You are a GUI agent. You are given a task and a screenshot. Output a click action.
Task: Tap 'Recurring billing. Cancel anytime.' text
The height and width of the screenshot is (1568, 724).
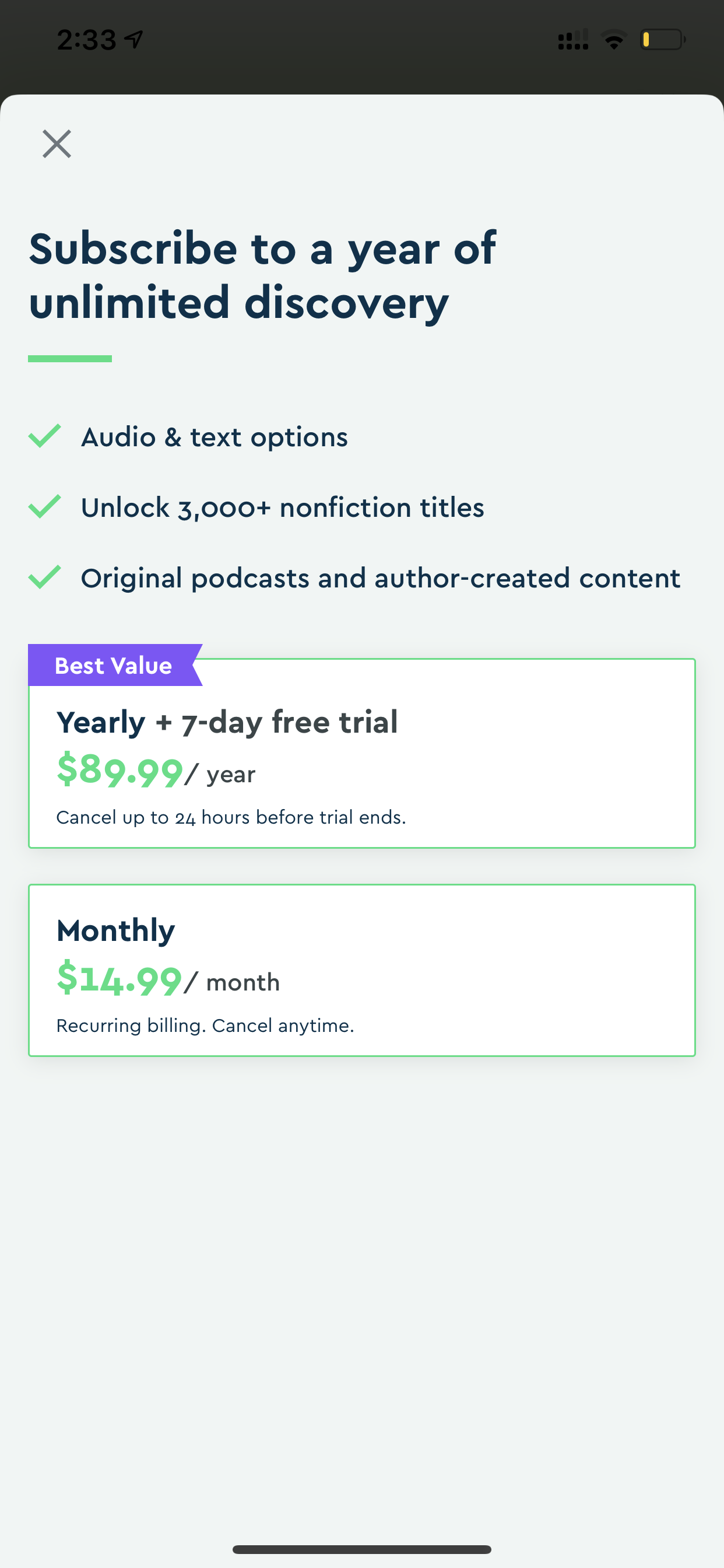[x=205, y=1025]
